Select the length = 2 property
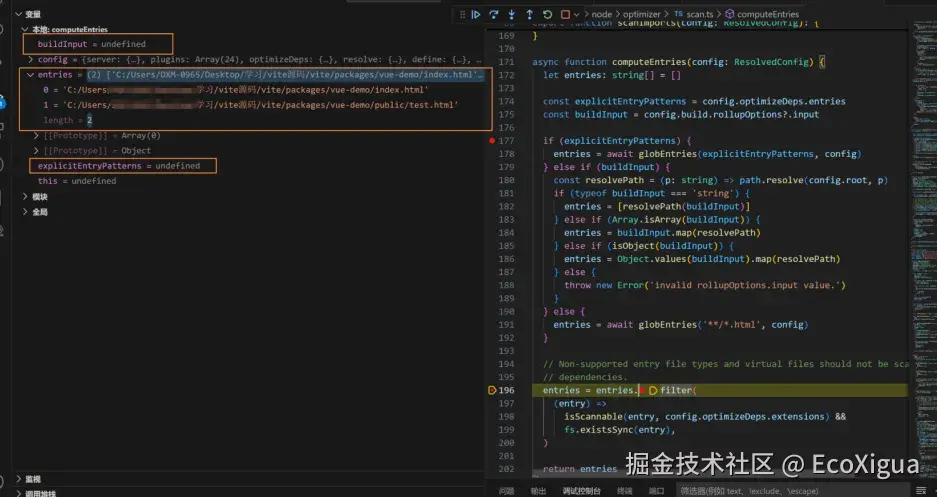Screen dimensions: 937x497 (68, 120)
